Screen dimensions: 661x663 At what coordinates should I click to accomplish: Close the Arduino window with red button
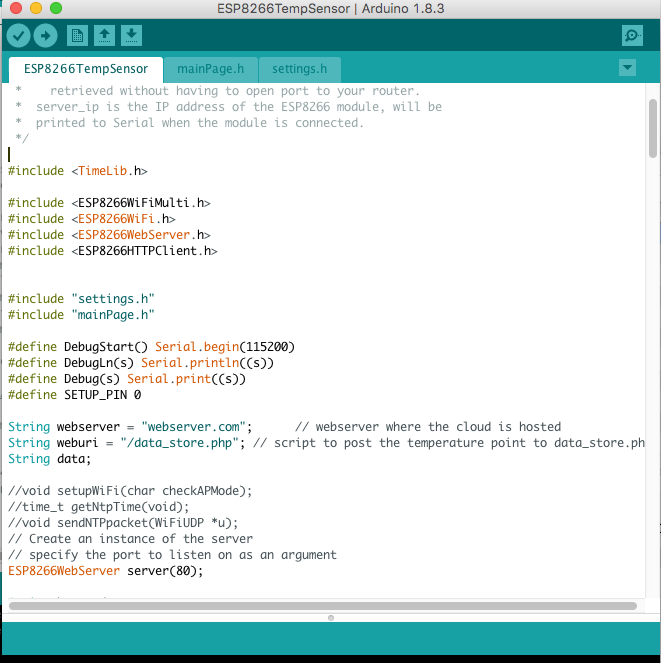tap(16, 8)
